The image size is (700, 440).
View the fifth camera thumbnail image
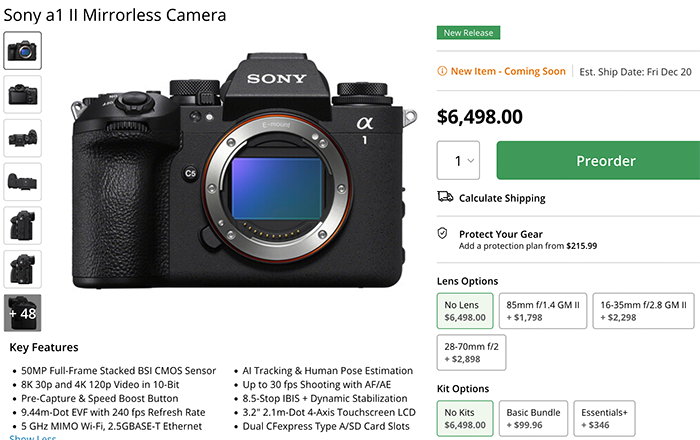coord(23,225)
